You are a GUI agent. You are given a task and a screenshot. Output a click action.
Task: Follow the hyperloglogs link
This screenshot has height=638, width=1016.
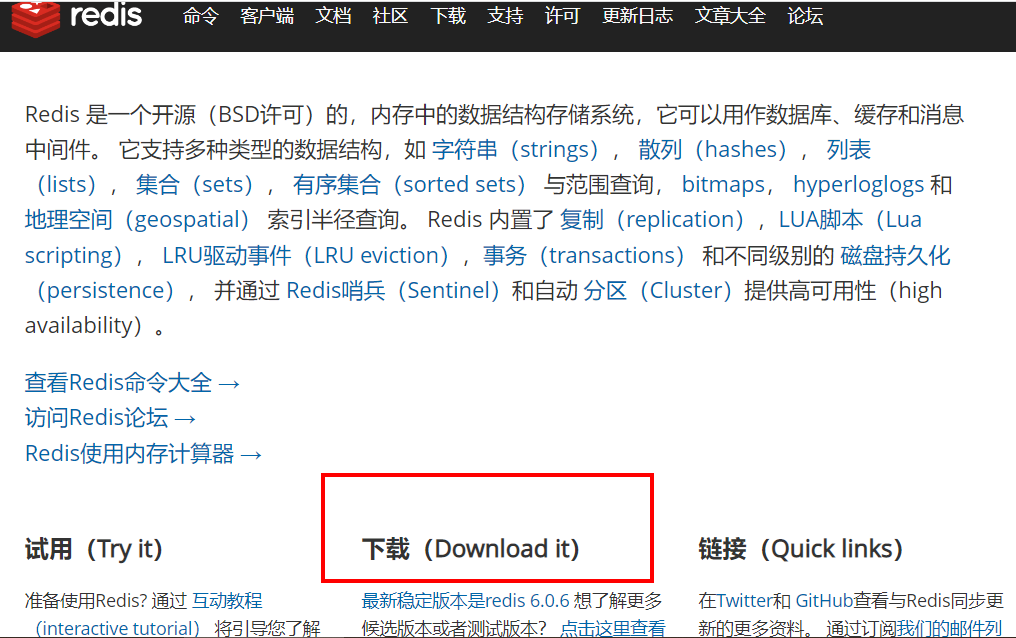[x=859, y=185]
